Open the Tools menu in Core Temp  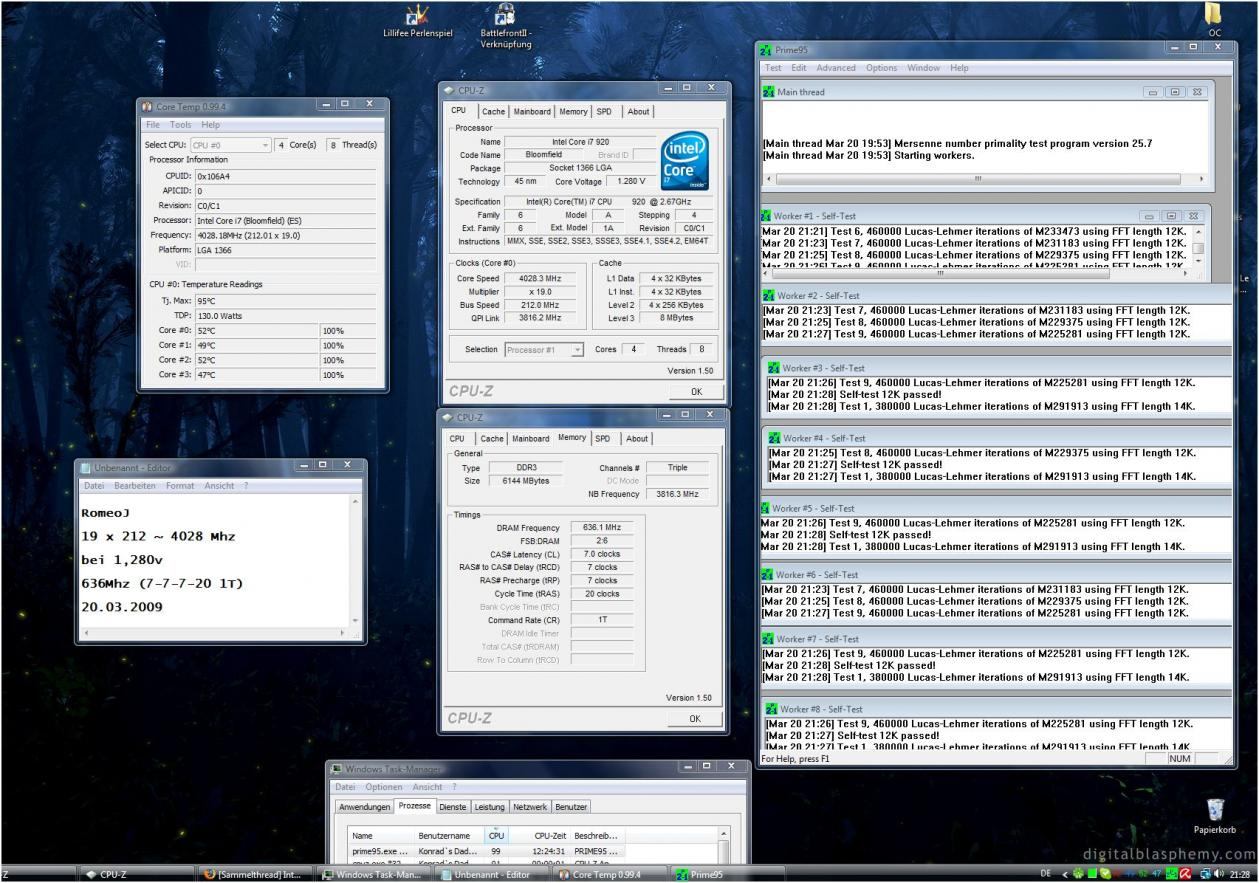(180, 125)
